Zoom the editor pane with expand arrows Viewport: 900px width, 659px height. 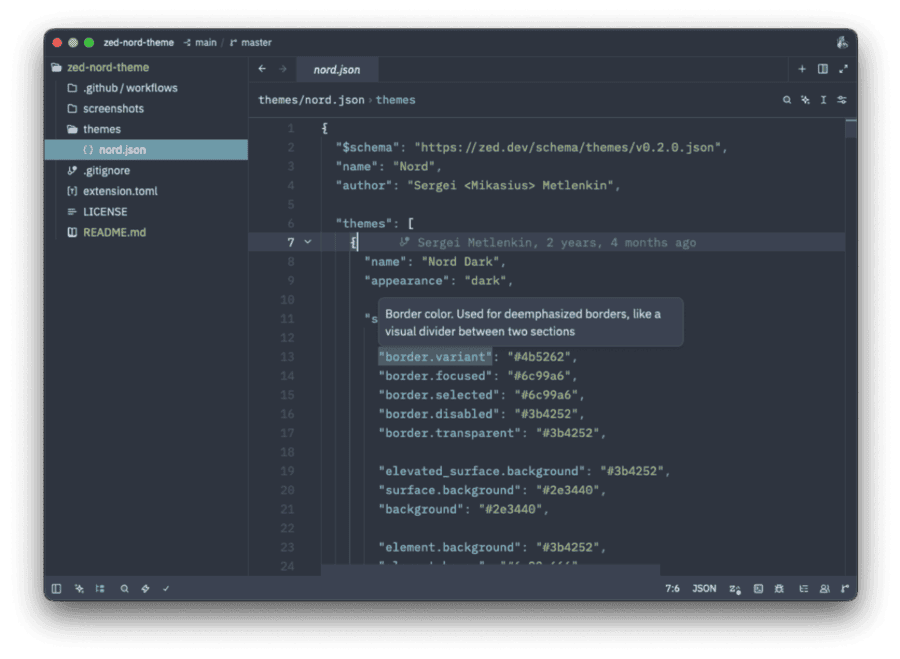click(x=843, y=69)
